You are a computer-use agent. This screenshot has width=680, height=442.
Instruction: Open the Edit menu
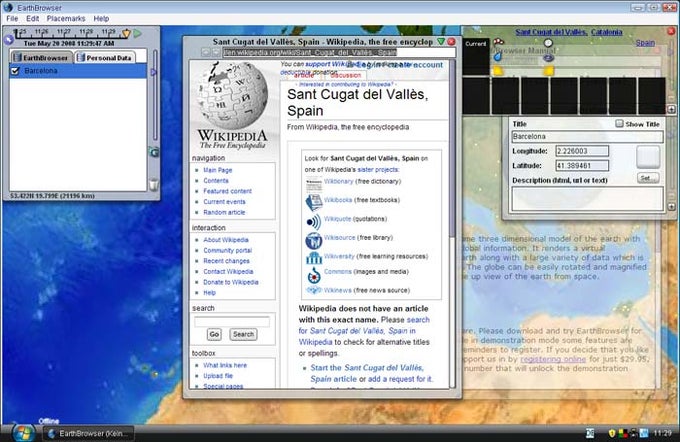tap(32, 19)
